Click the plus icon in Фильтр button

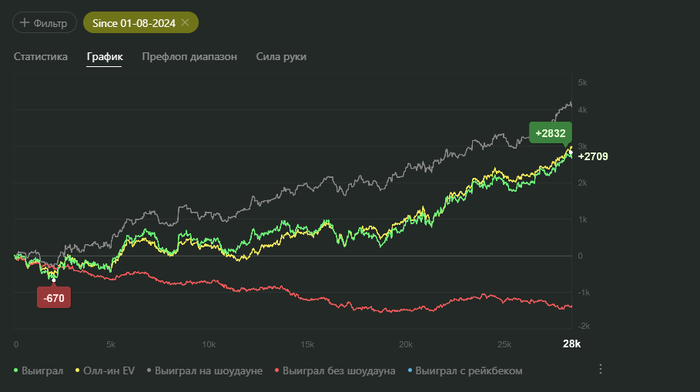[x=25, y=22]
